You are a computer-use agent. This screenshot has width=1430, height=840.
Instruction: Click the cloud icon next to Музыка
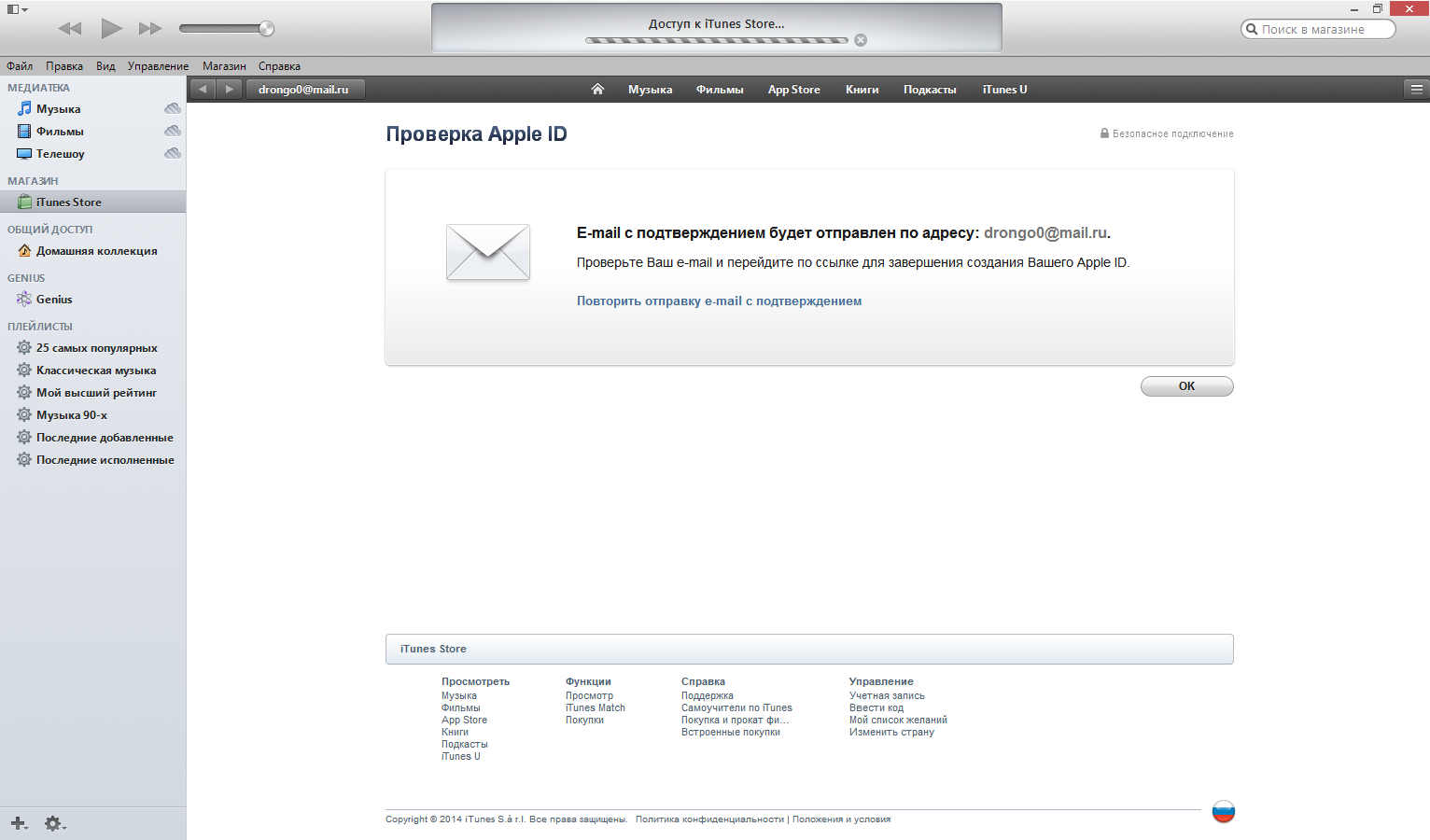[173, 108]
